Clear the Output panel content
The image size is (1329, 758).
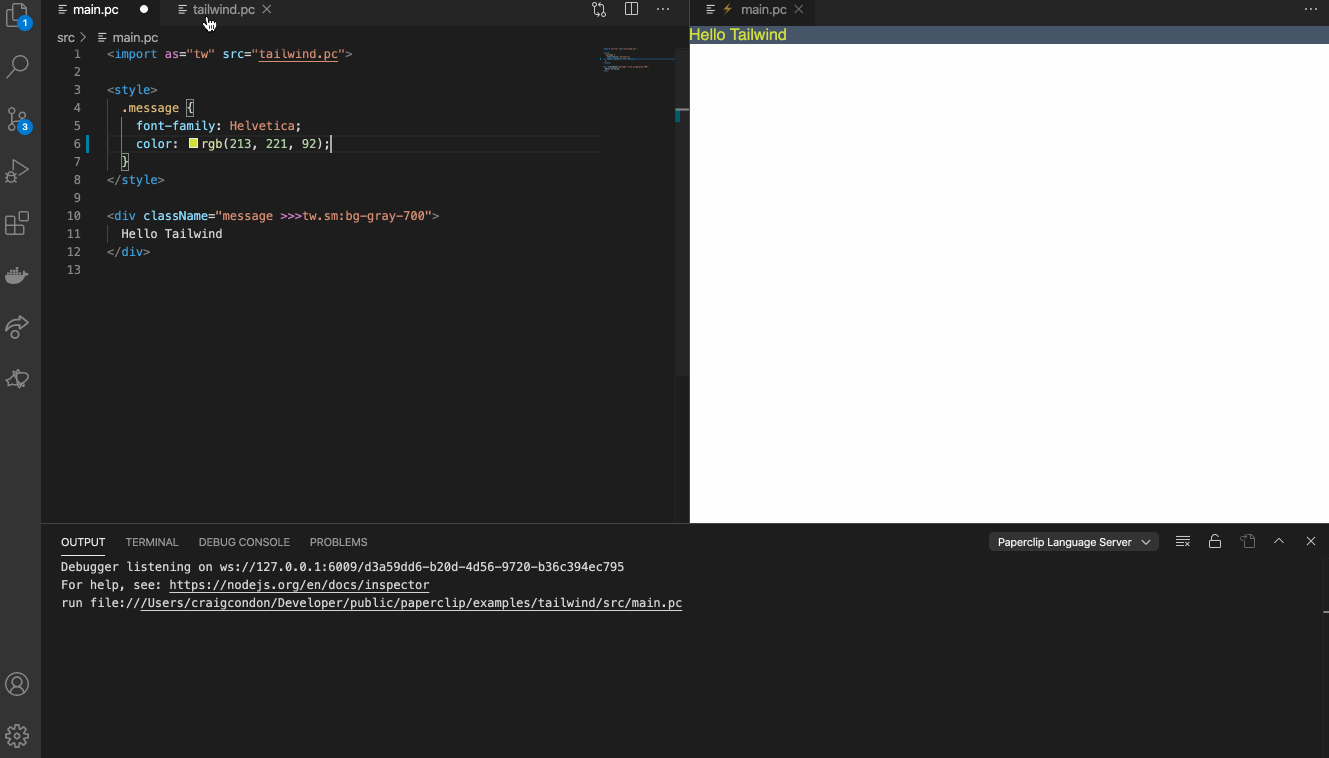pos(1183,541)
